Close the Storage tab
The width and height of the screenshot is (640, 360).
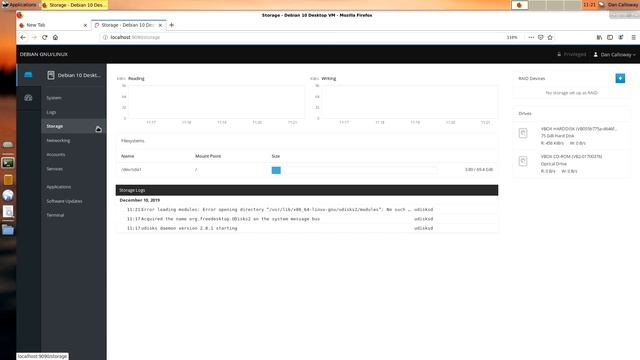pos(160,25)
